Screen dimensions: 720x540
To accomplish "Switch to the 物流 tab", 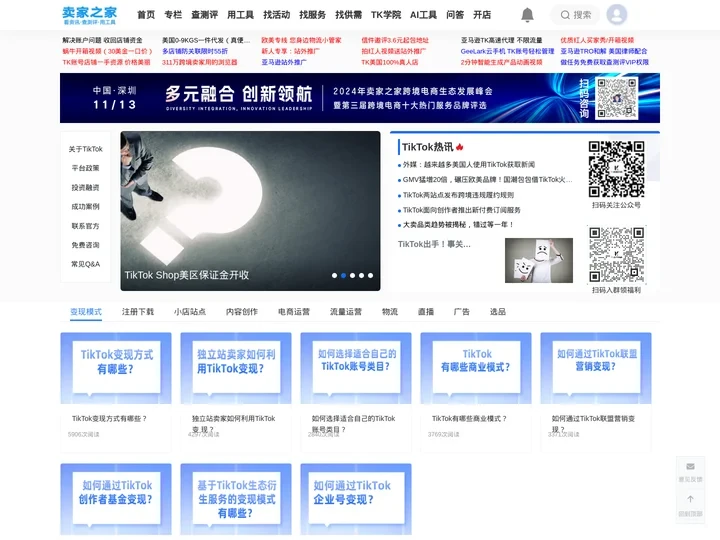I will (390, 312).
